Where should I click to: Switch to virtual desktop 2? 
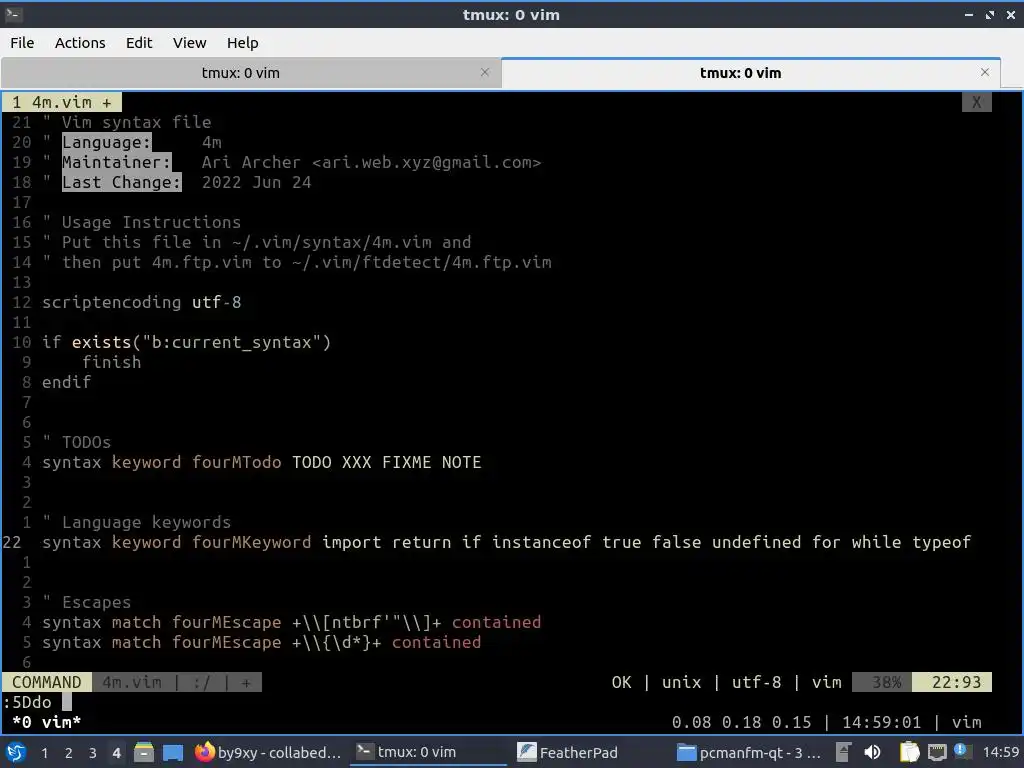69,753
